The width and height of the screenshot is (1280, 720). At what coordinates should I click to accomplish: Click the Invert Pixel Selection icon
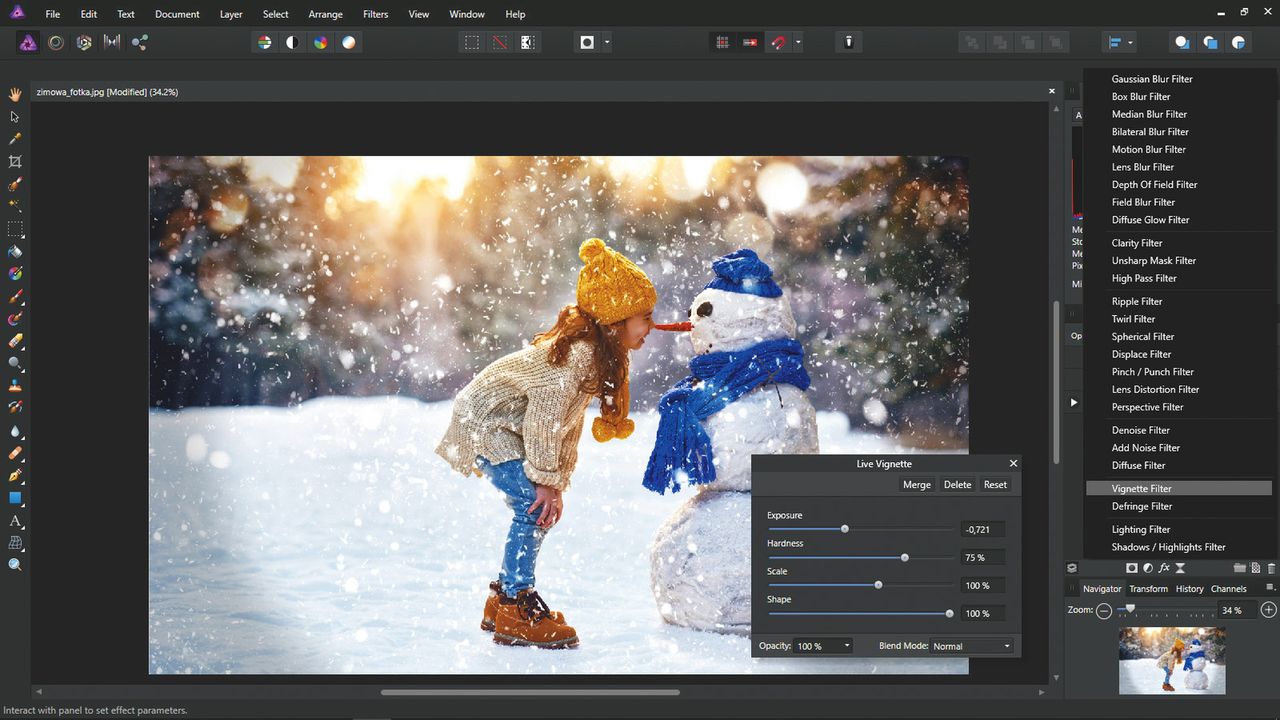coord(527,42)
